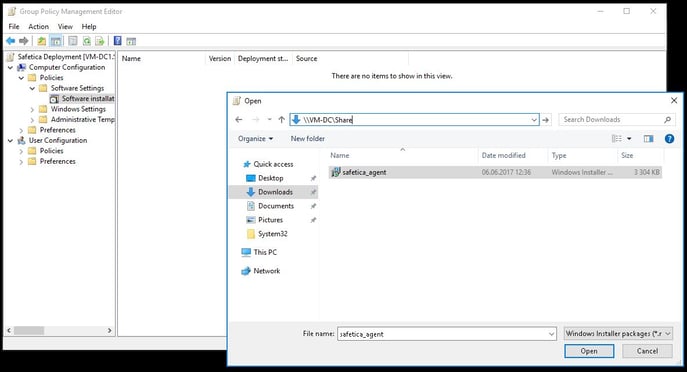The height and width of the screenshot is (372, 687).
Task: Export the list with the Export List icon
Action: (x=100, y=41)
